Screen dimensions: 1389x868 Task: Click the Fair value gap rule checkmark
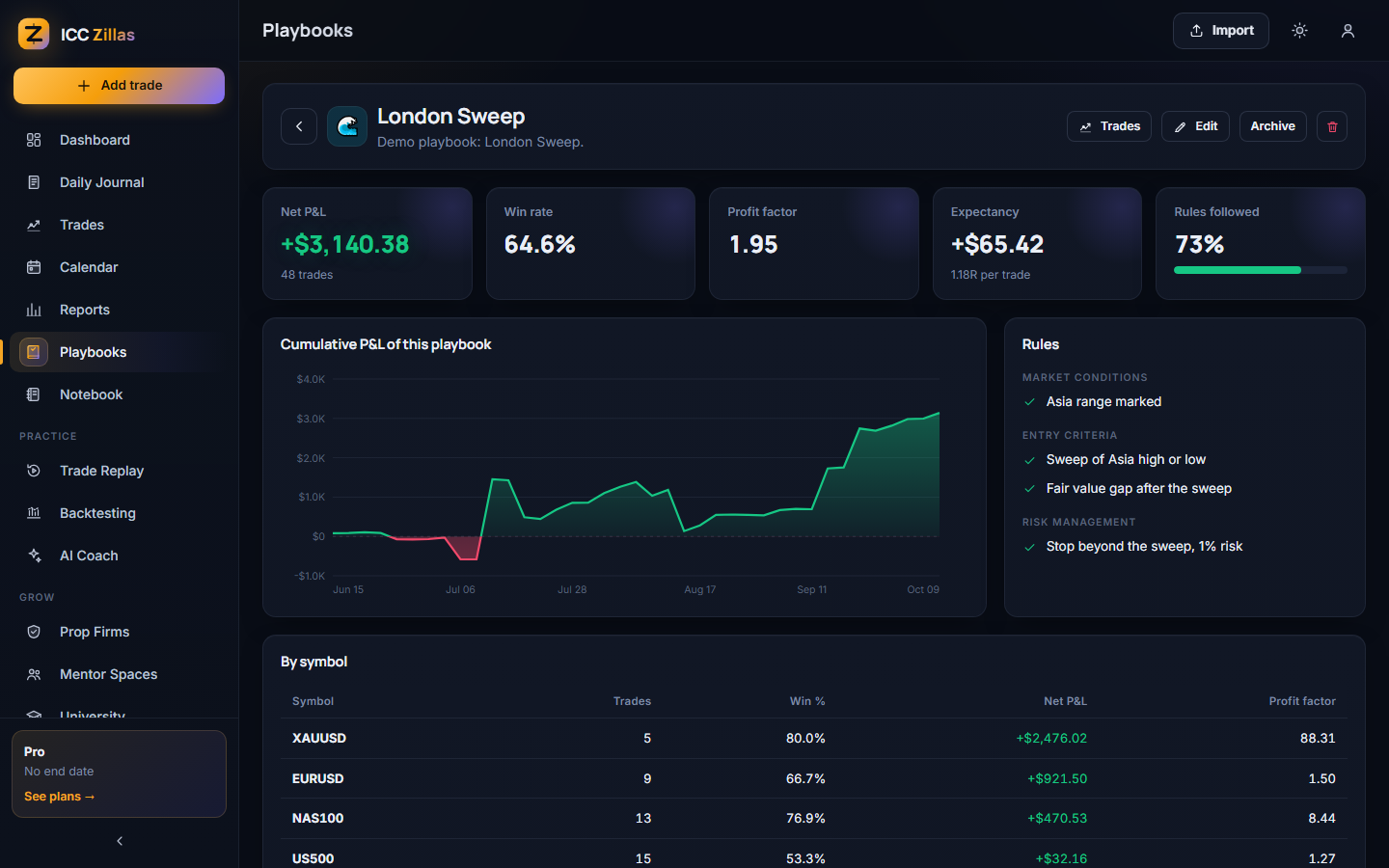click(x=1029, y=489)
